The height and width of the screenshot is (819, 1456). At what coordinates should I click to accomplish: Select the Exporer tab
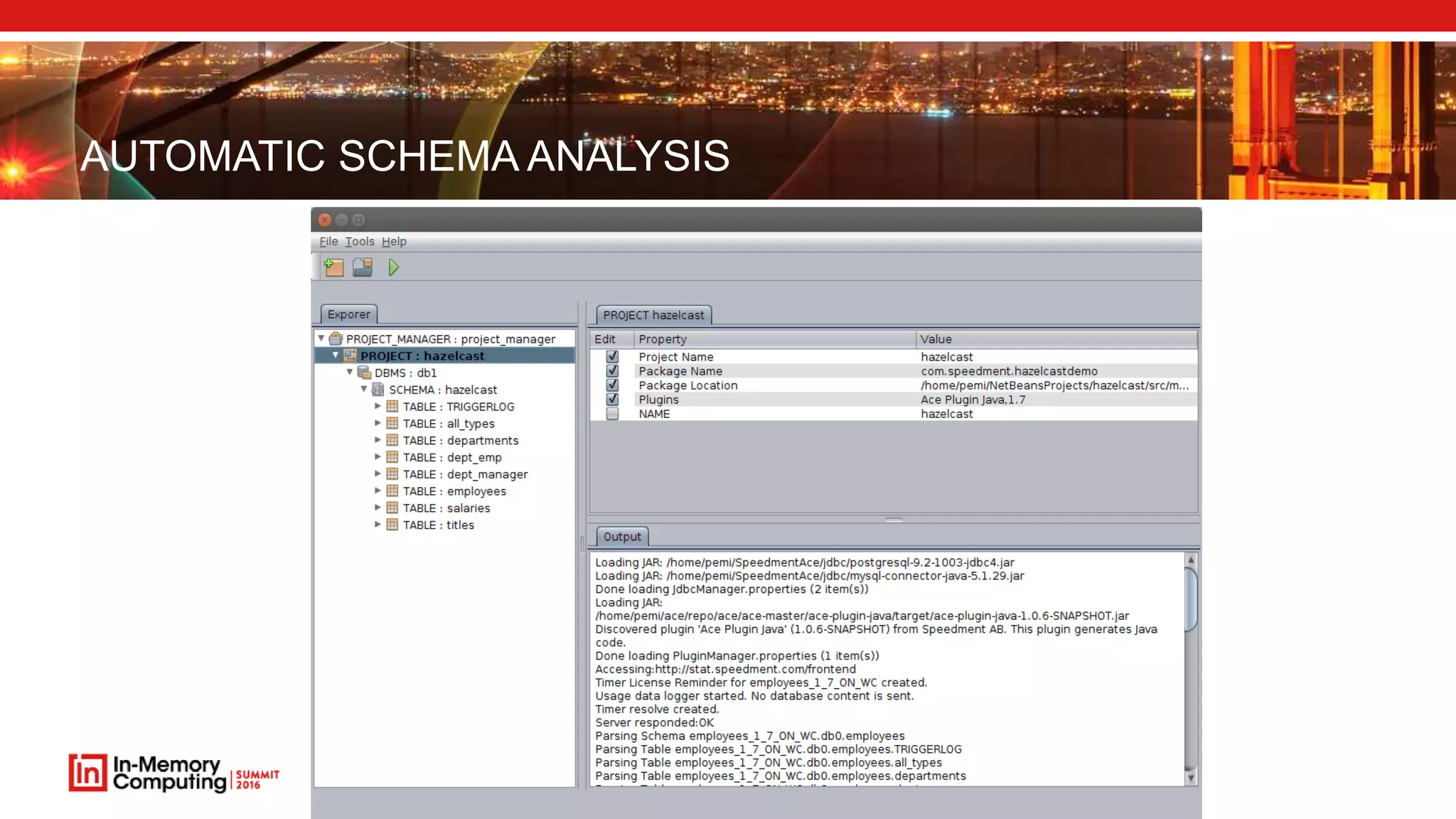[349, 314]
